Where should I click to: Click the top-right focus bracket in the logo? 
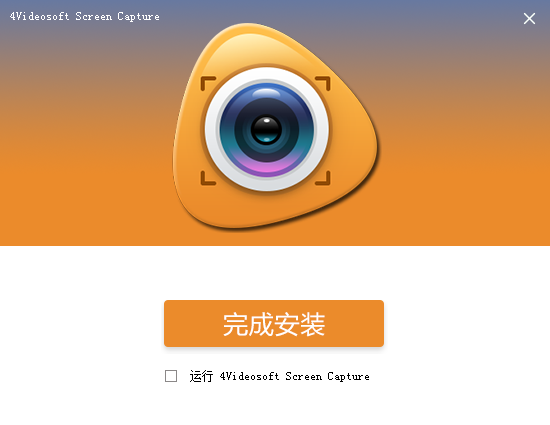tap(323, 83)
